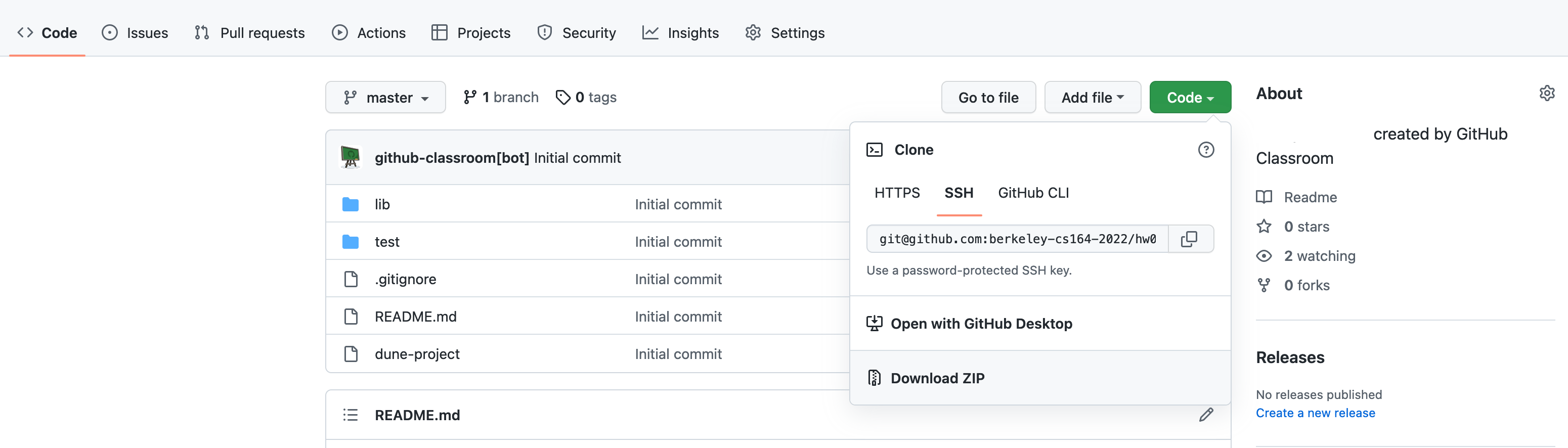1568x448 pixels.
Task: Edit README with the pencil icon
Action: [1206, 415]
